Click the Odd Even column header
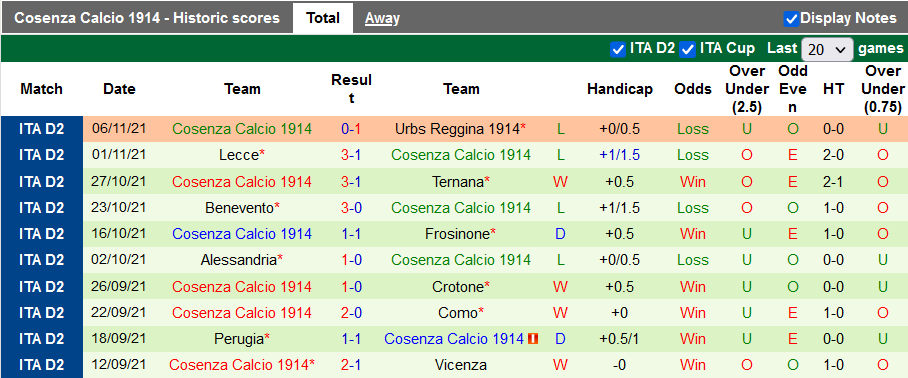This screenshot has height=378, width=908. (793, 89)
